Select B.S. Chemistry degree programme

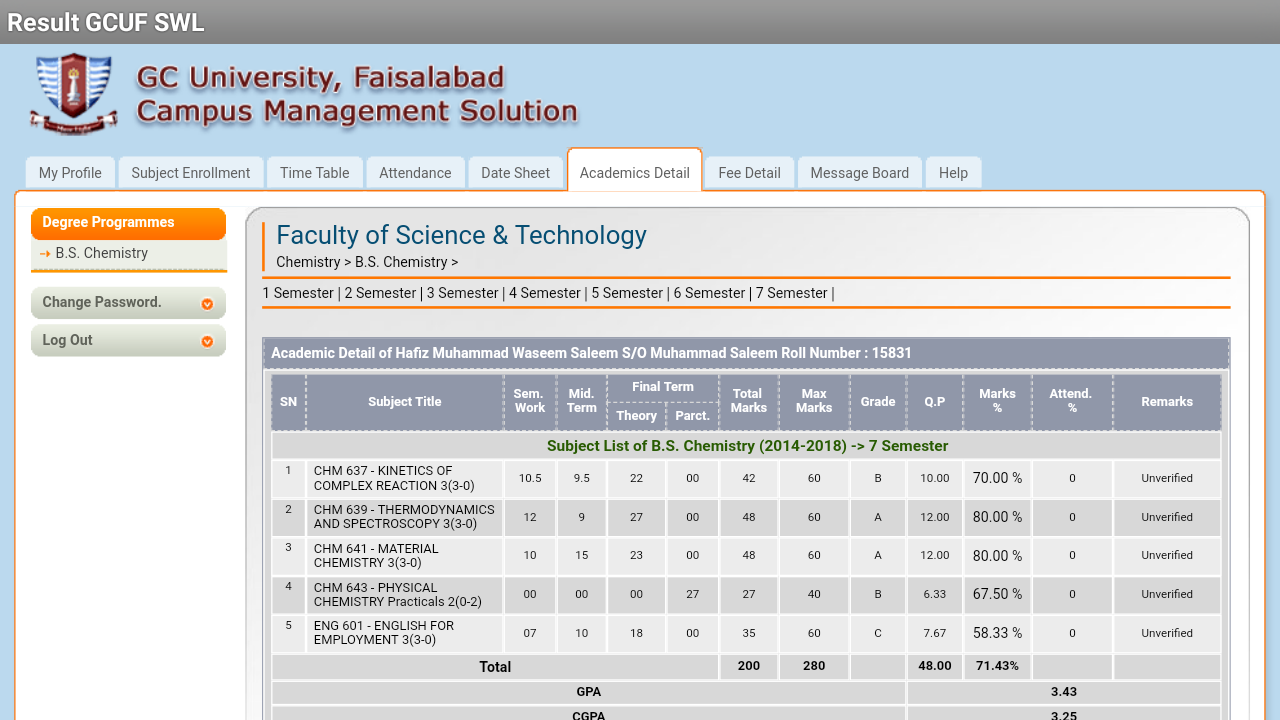[102, 254]
